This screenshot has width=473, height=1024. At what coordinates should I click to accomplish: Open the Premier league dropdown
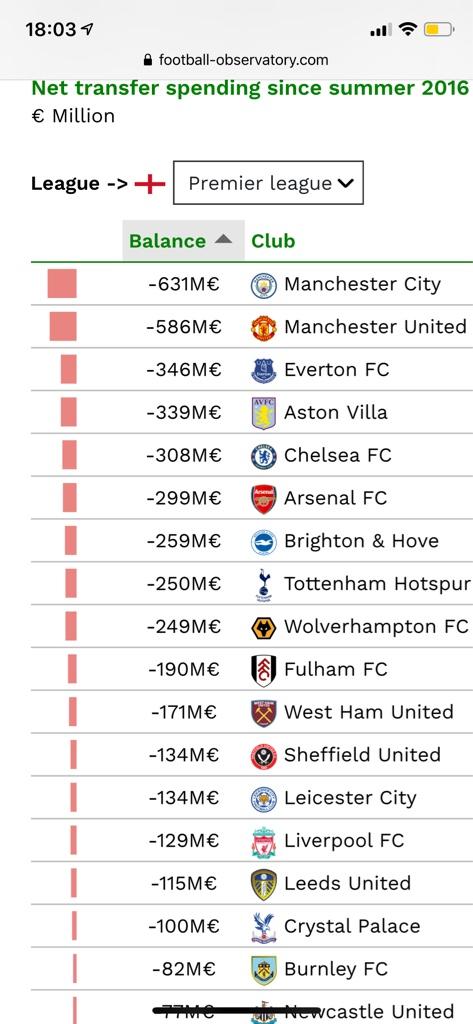pyautogui.click(x=268, y=183)
